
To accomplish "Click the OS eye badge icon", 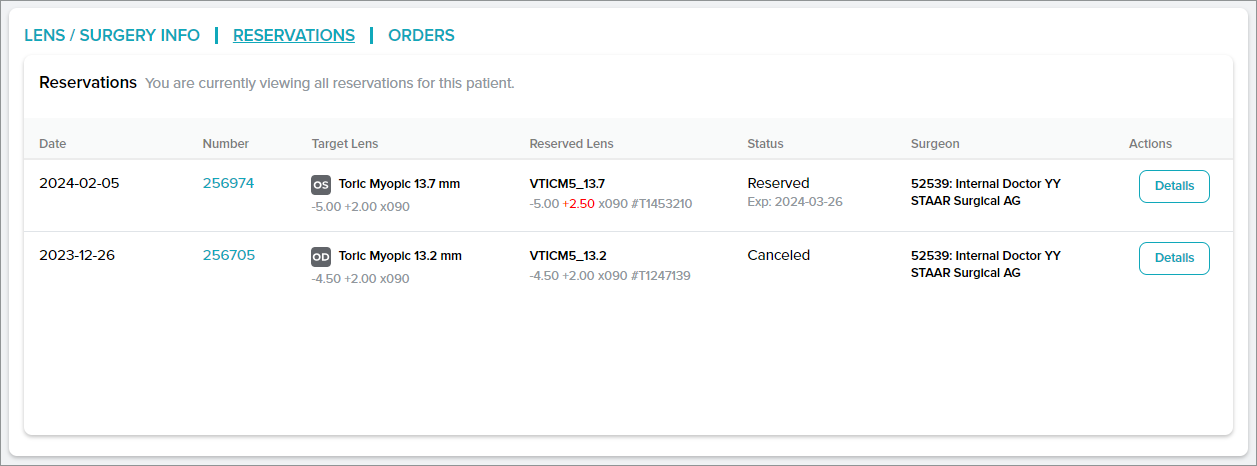I will (x=321, y=185).
